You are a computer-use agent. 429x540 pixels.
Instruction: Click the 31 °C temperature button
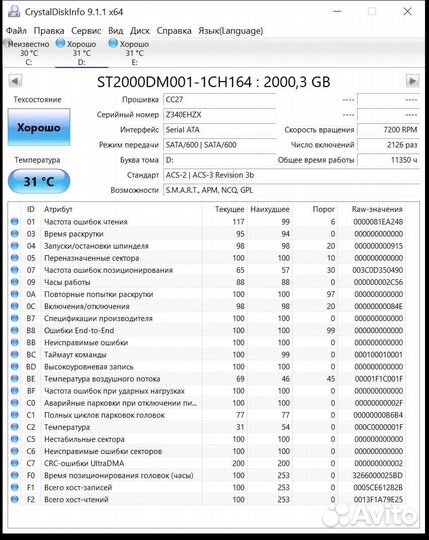click(39, 181)
